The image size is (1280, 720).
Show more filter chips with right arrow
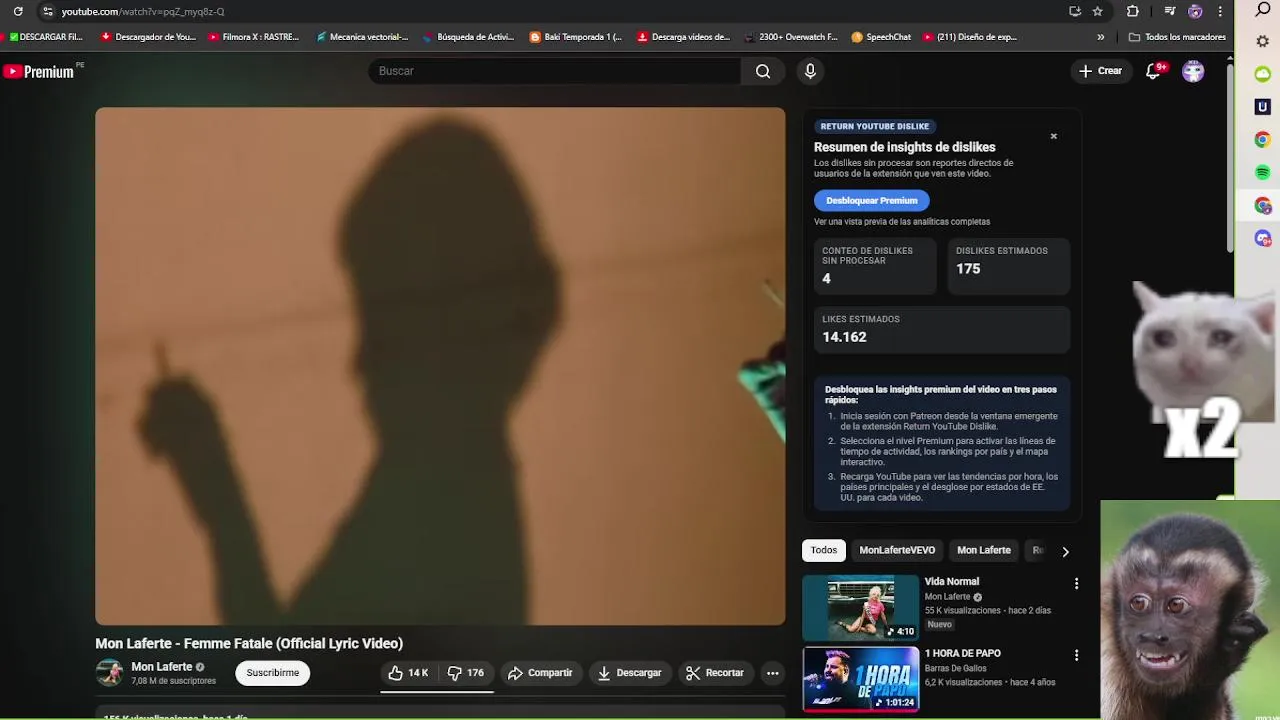click(x=1065, y=551)
